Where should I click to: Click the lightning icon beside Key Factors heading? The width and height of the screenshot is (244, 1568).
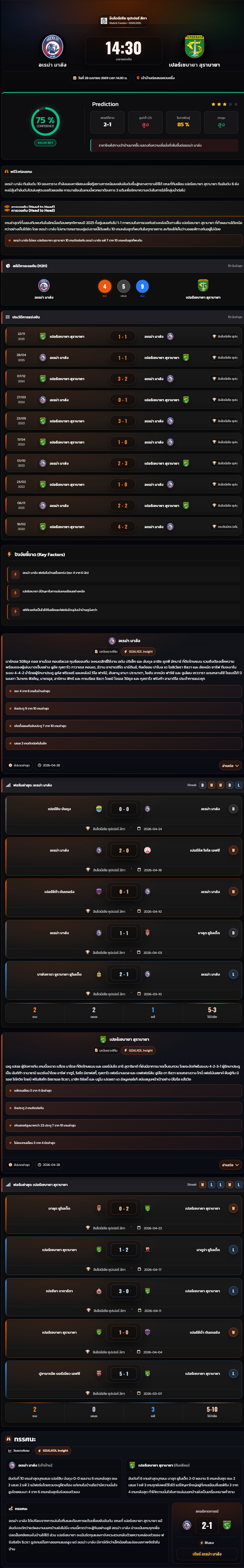[9, 554]
